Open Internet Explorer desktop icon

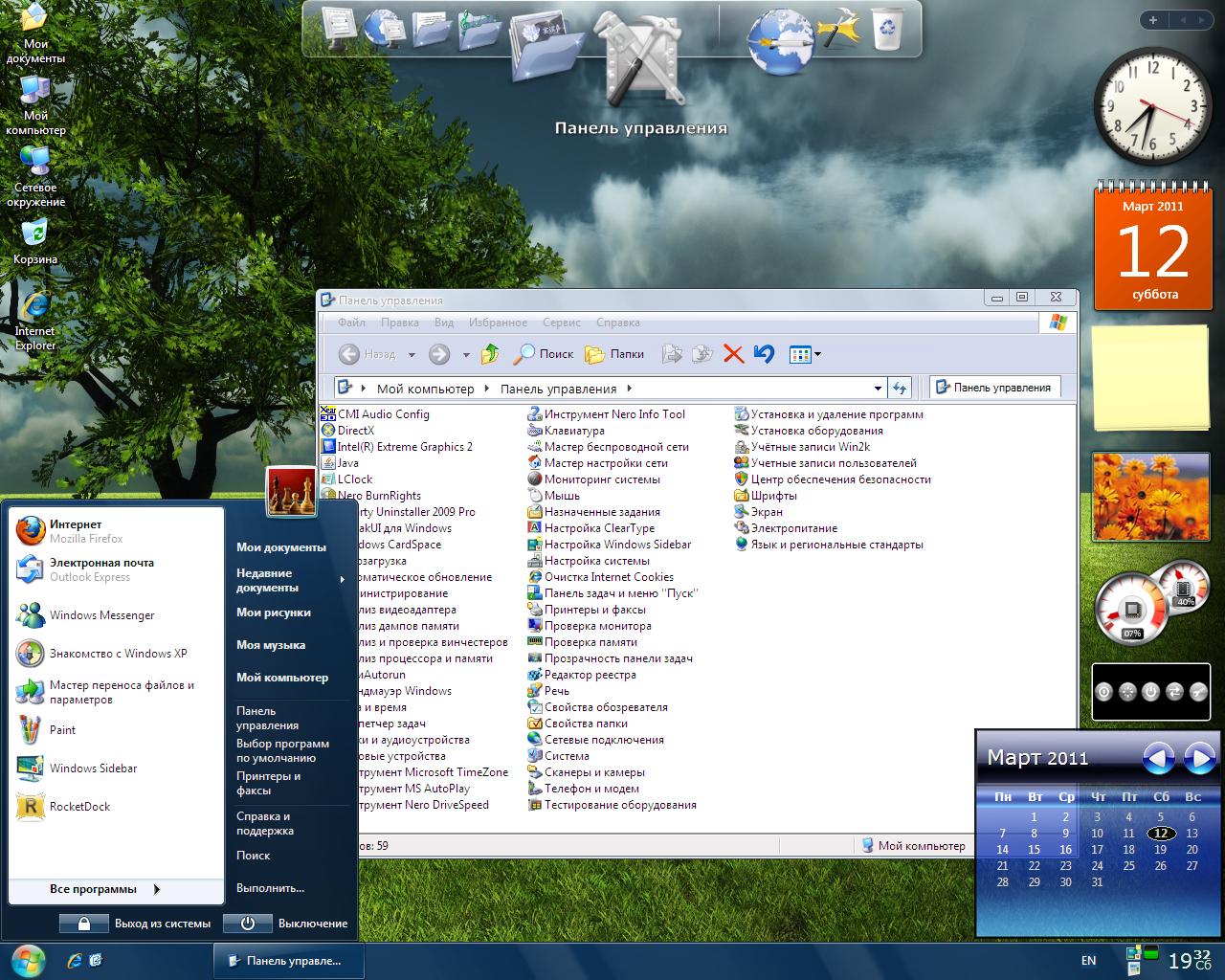point(34,320)
